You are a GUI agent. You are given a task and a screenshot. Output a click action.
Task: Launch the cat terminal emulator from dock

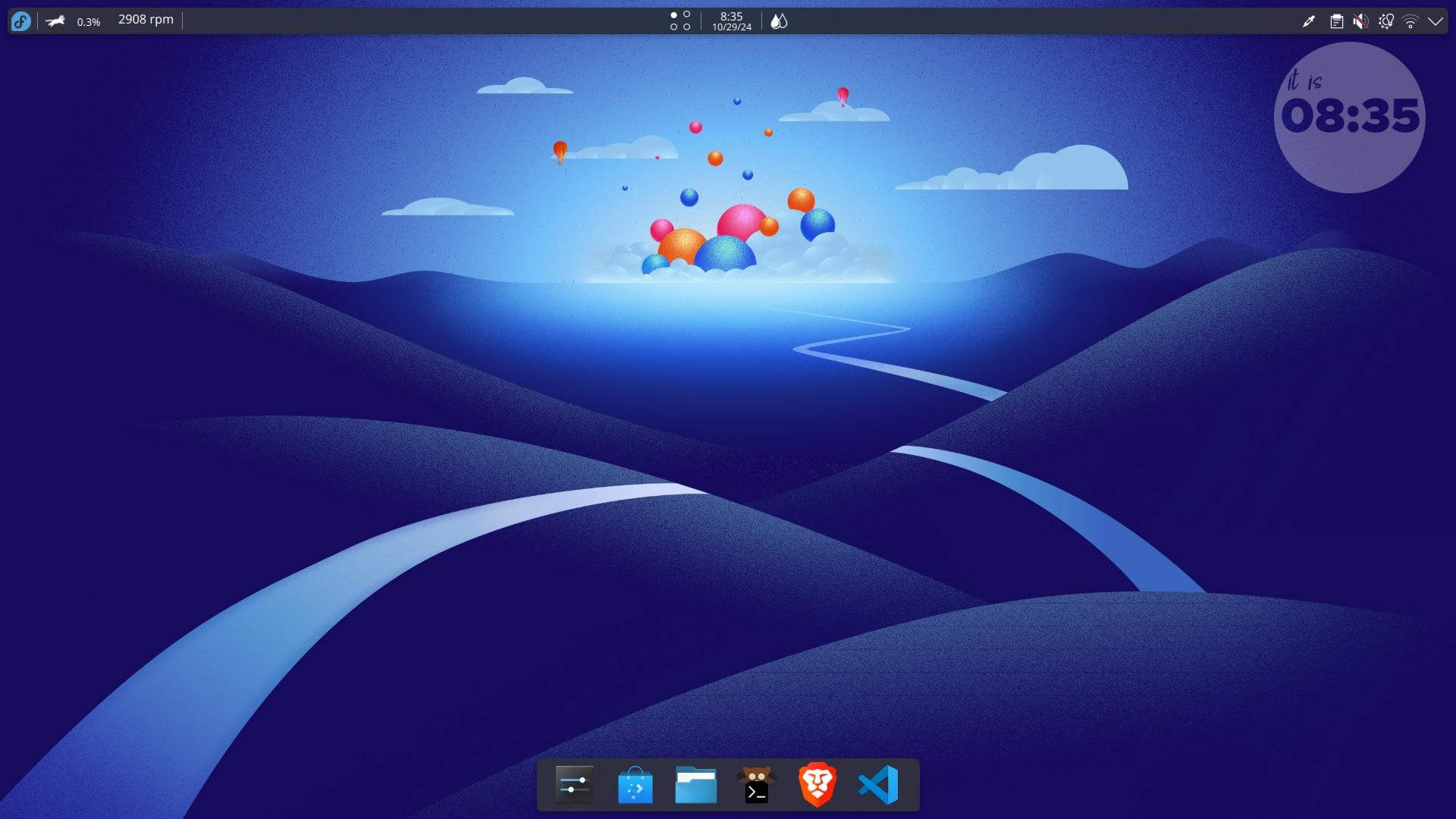[x=756, y=785]
